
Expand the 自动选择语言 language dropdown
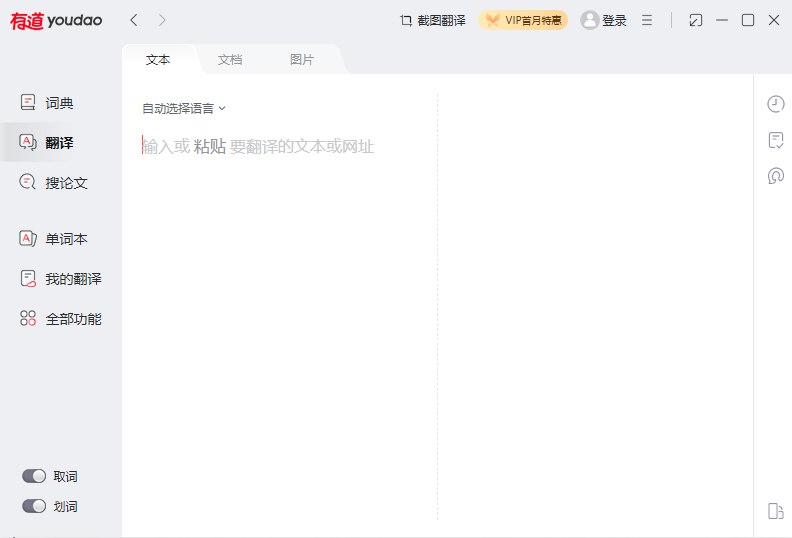pos(184,108)
